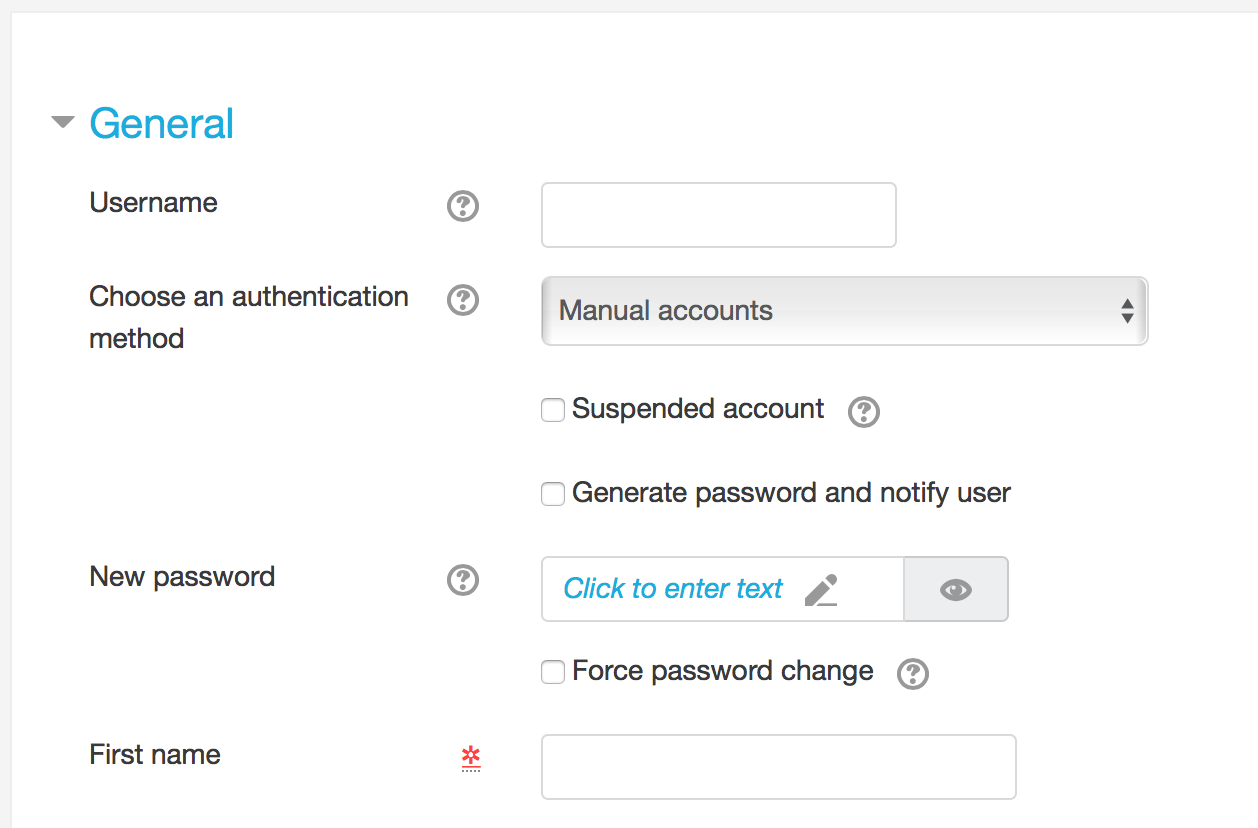Click the pencil edit icon in password field
This screenshot has width=1258, height=828.
[821, 590]
